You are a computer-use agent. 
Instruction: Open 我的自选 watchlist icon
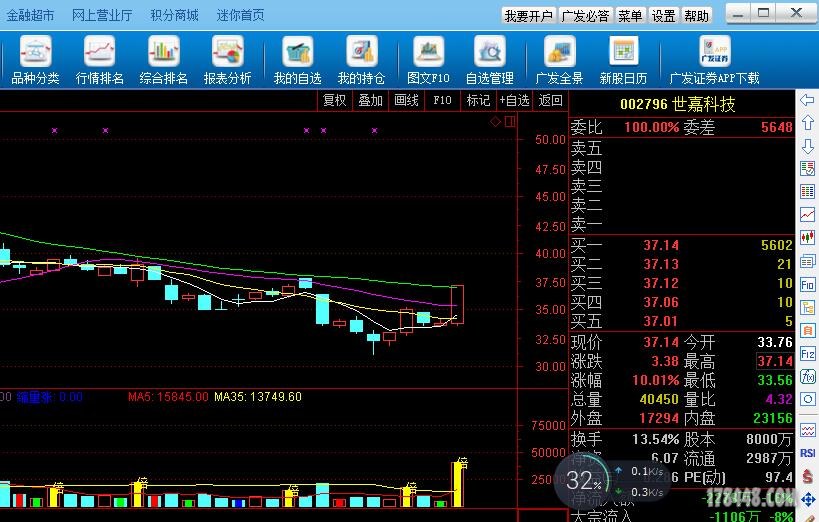(x=298, y=60)
